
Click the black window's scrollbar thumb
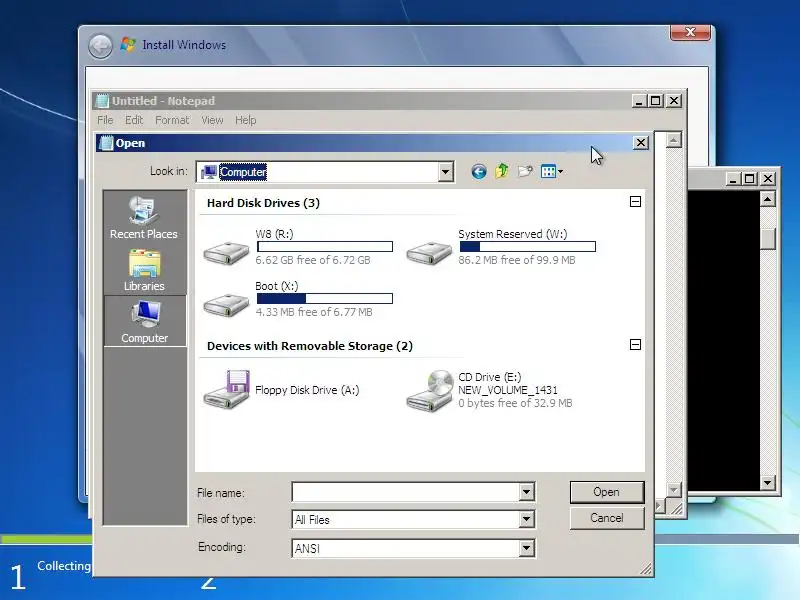pos(767,238)
